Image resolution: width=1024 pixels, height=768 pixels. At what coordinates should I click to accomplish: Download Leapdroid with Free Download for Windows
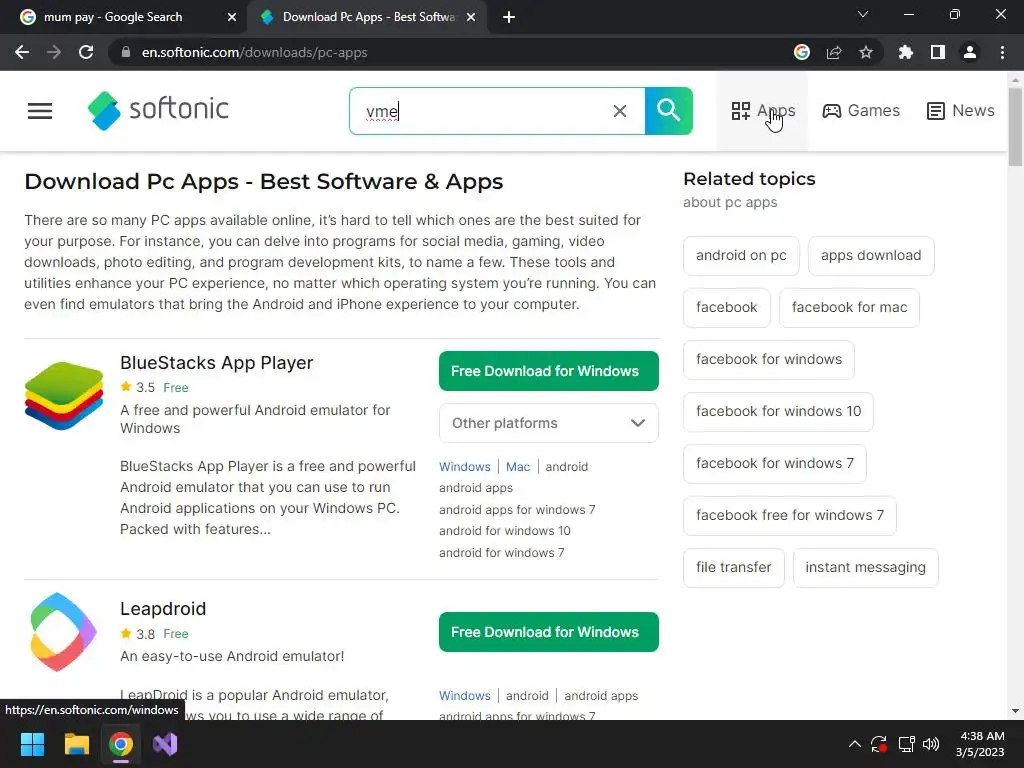(549, 632)
